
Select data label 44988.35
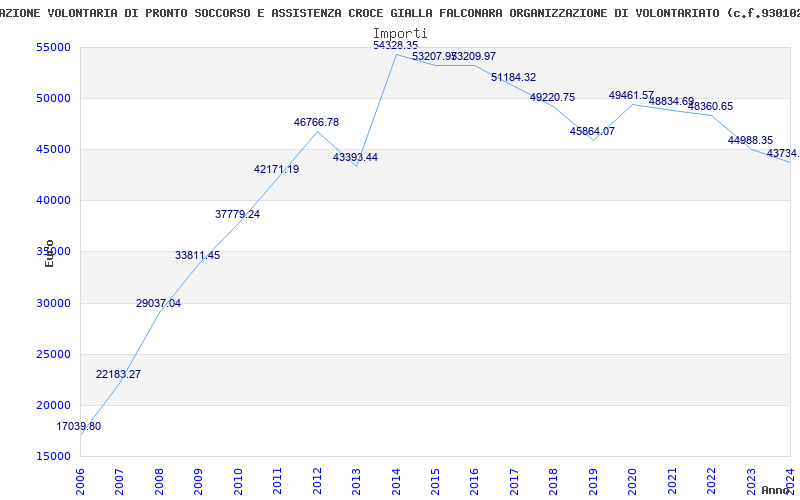(751, 140)
